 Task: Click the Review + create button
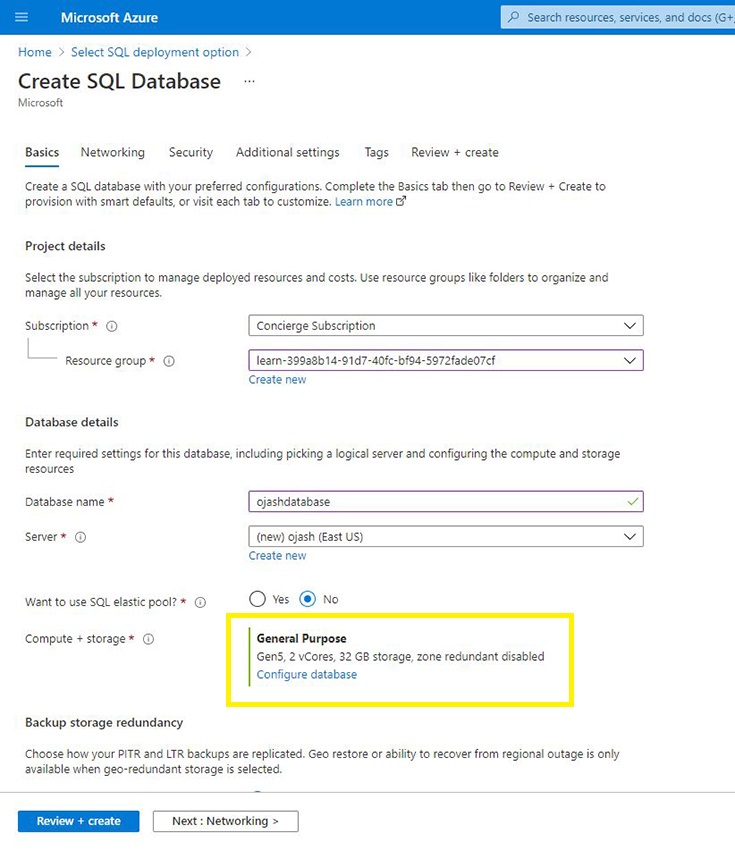click(x=78, y=821)
